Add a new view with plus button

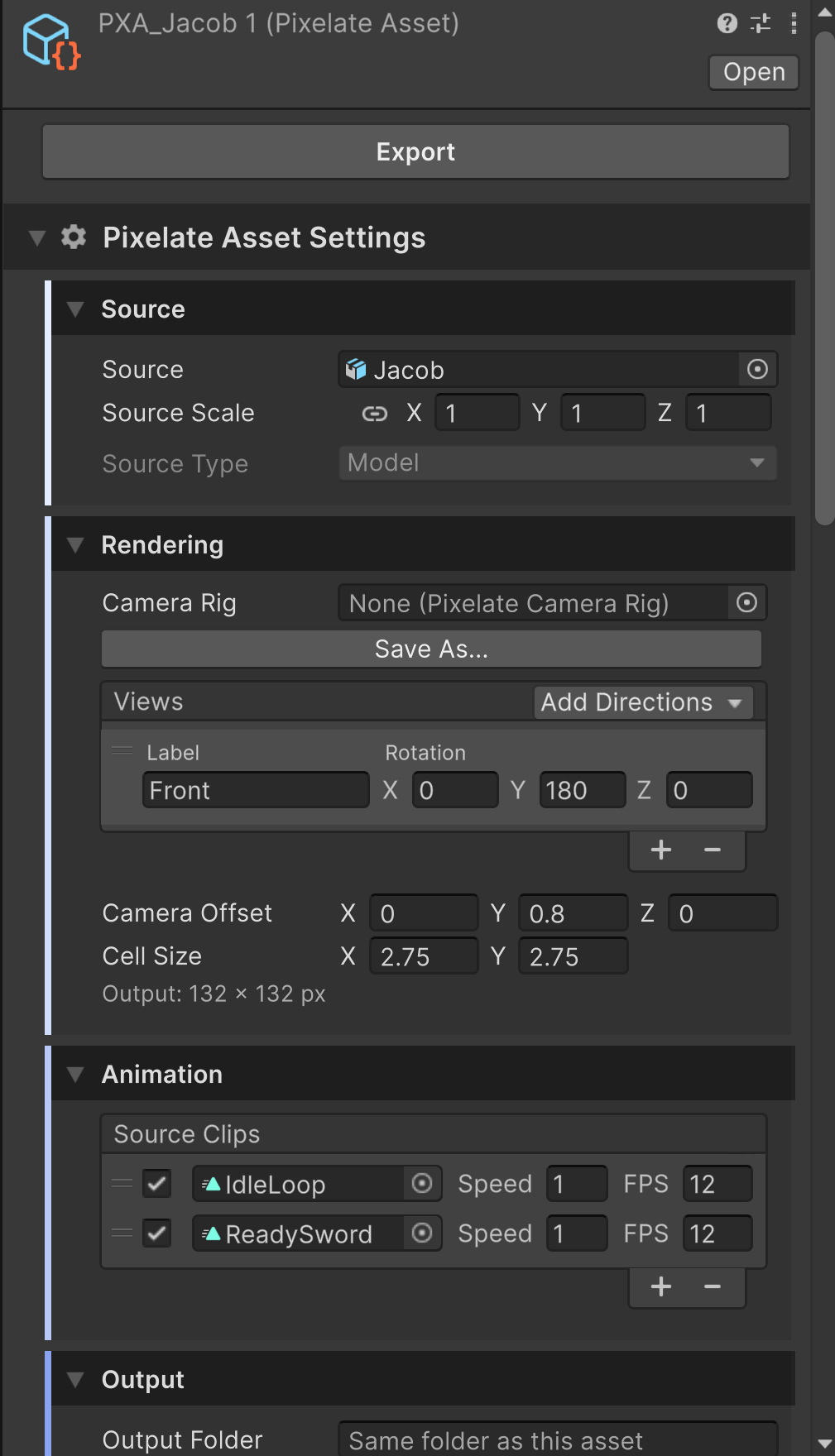661,850
